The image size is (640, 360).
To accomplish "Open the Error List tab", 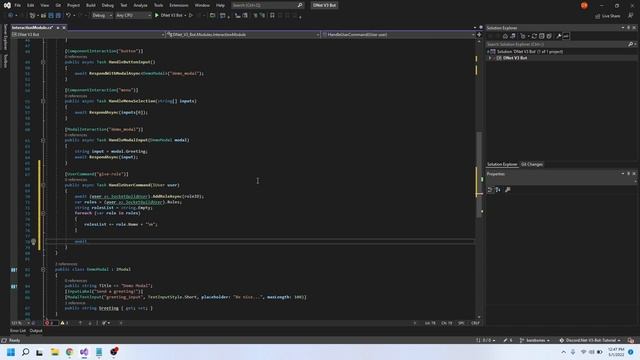I will click(18, 331).
